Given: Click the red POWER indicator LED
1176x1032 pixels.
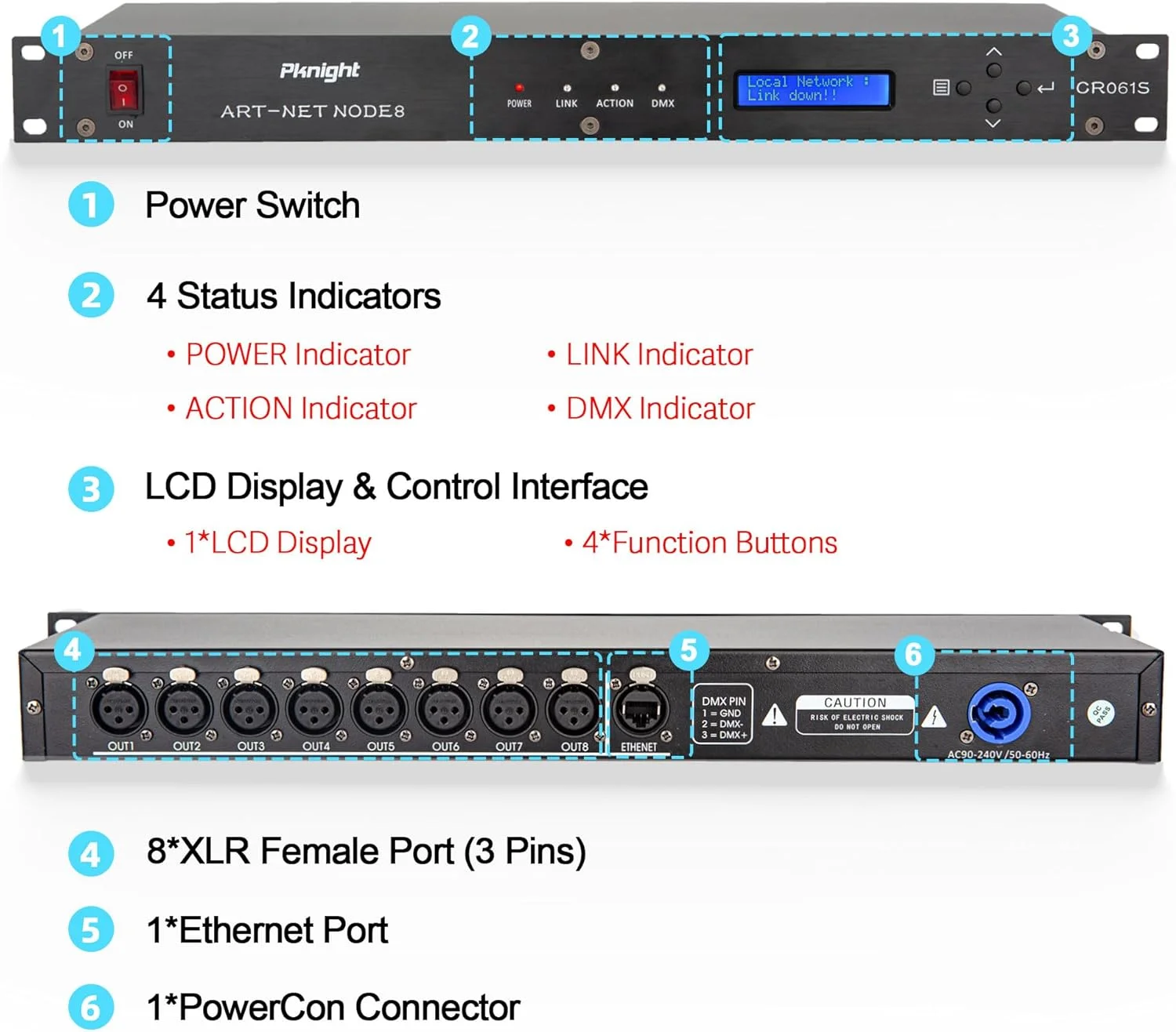Looking at the screenshot, I should pos(519,88).
